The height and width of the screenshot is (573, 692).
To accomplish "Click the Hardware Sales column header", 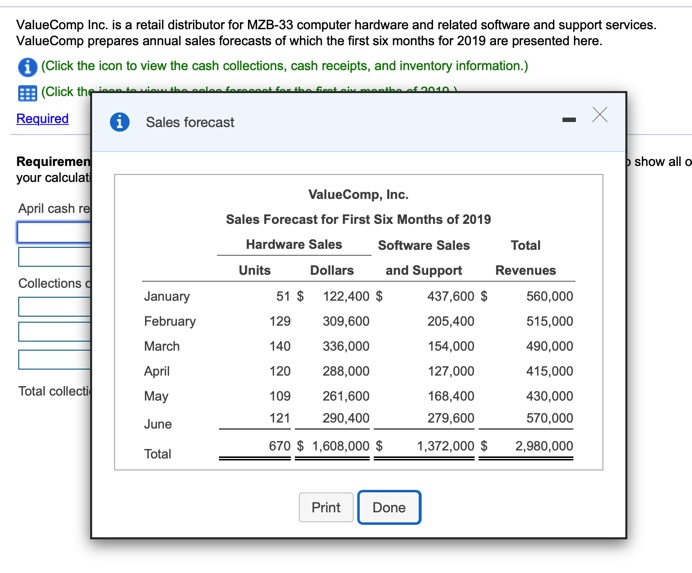I will (x=294, y=245).
